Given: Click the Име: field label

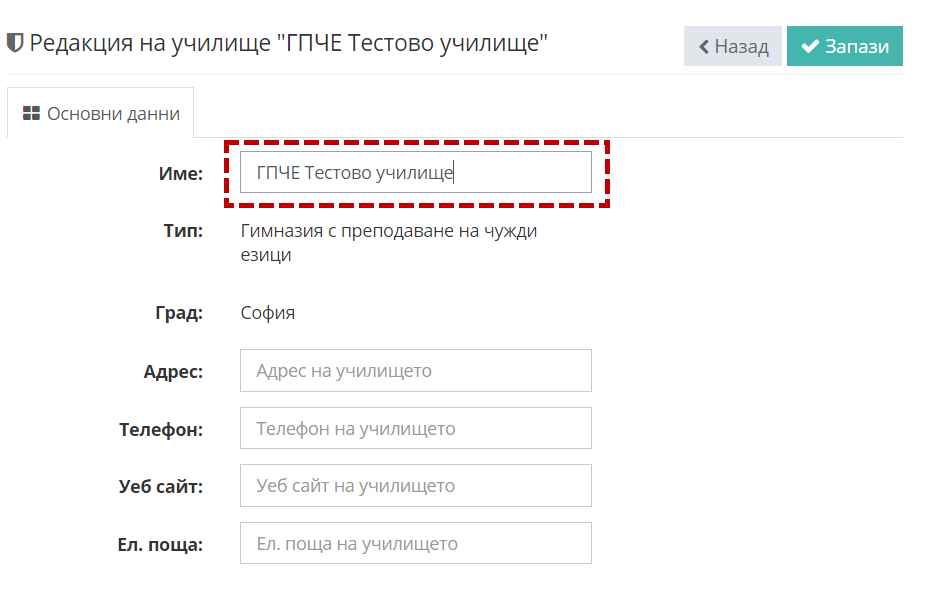Looking at the screenshot, I should tap(180, 174).
